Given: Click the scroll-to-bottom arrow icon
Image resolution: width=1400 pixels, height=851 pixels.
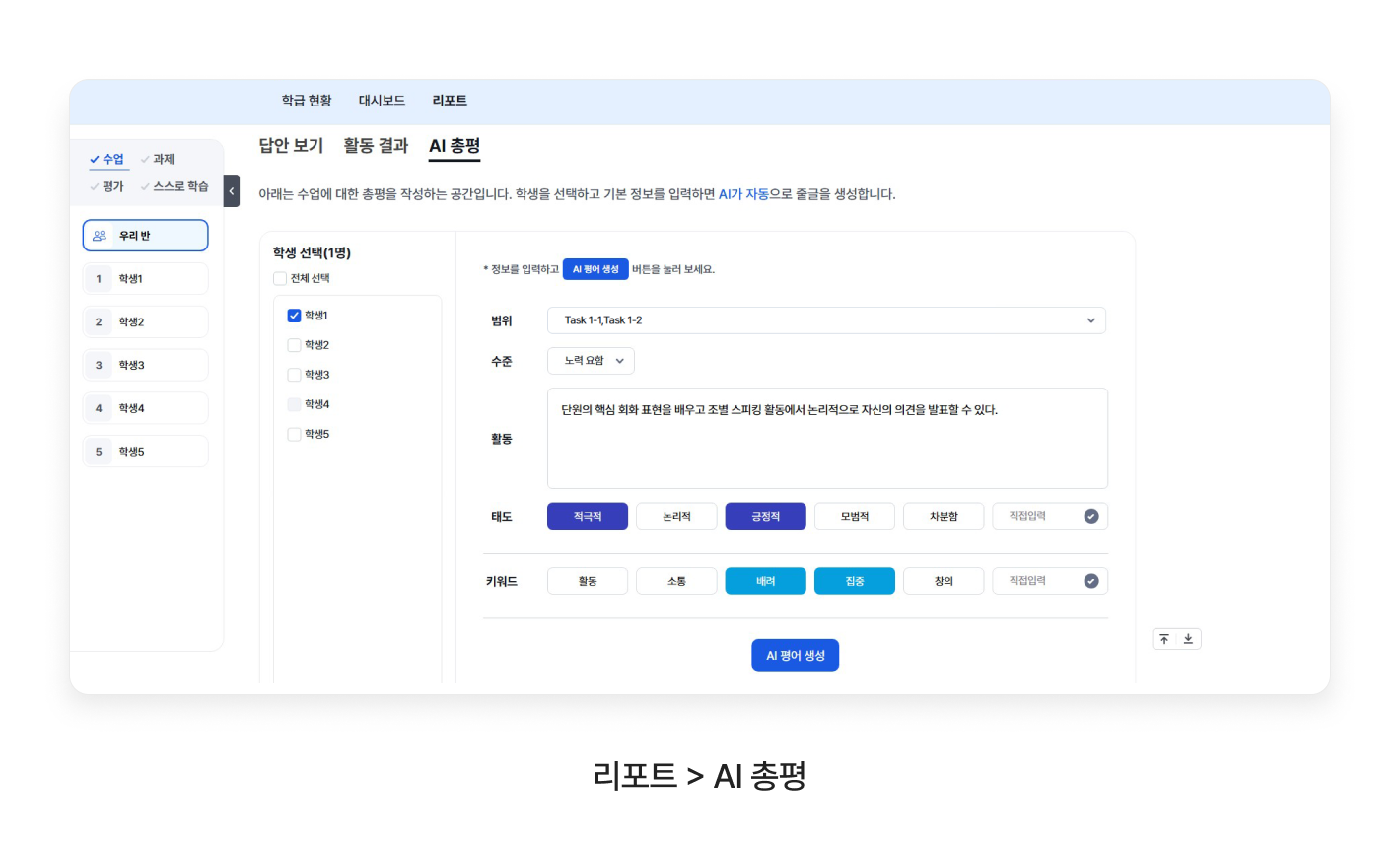Looking at the screenshot, I should 1188,639.
